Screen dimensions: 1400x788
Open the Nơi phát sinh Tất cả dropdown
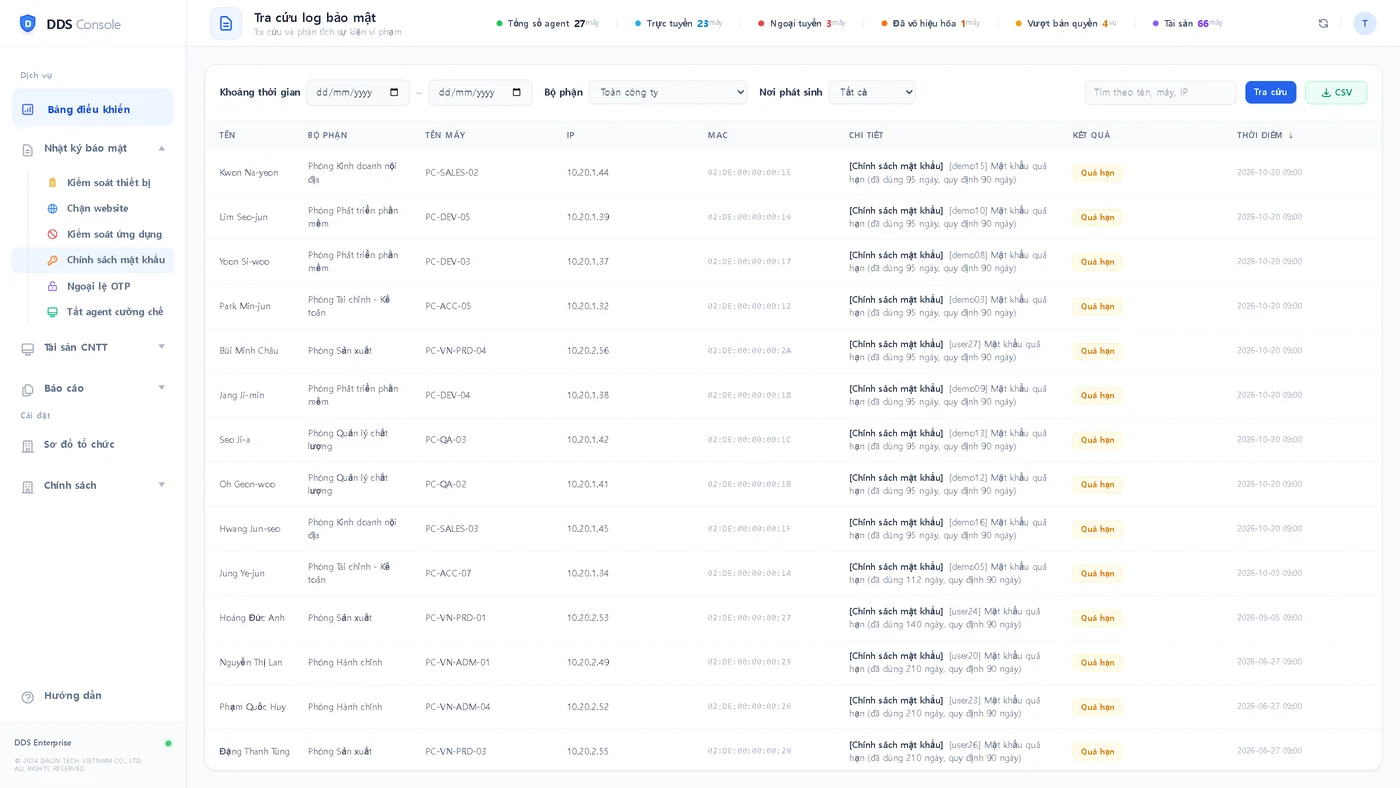point(872,93)
